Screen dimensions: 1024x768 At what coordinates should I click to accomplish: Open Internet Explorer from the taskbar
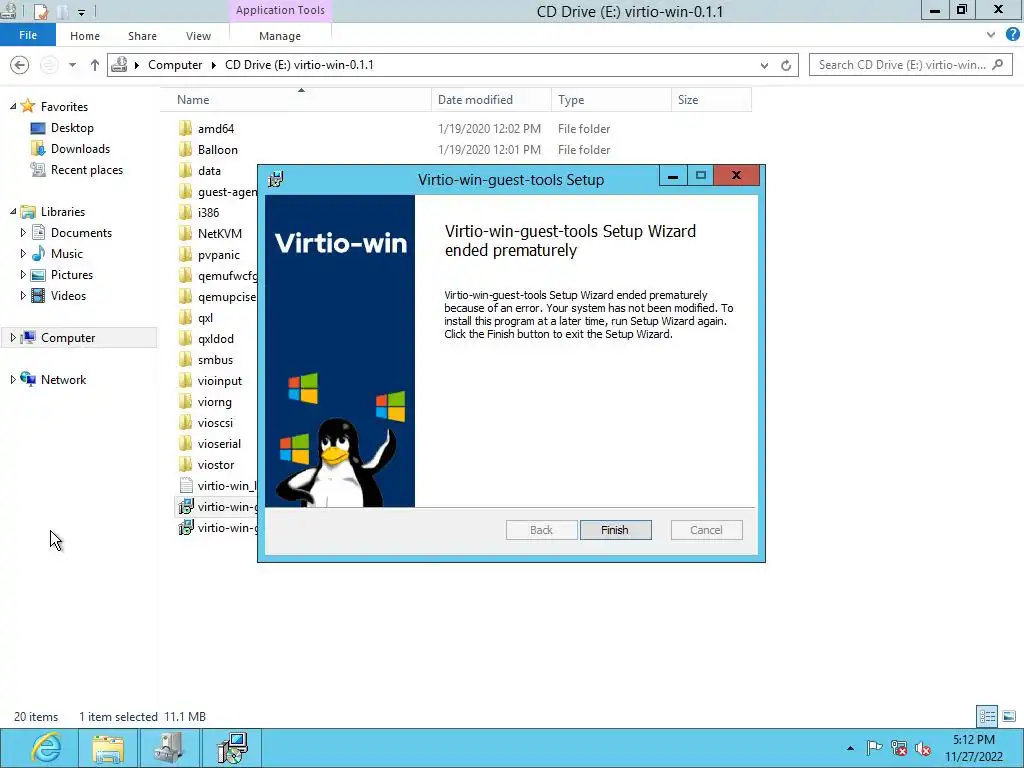click(46, 748)
